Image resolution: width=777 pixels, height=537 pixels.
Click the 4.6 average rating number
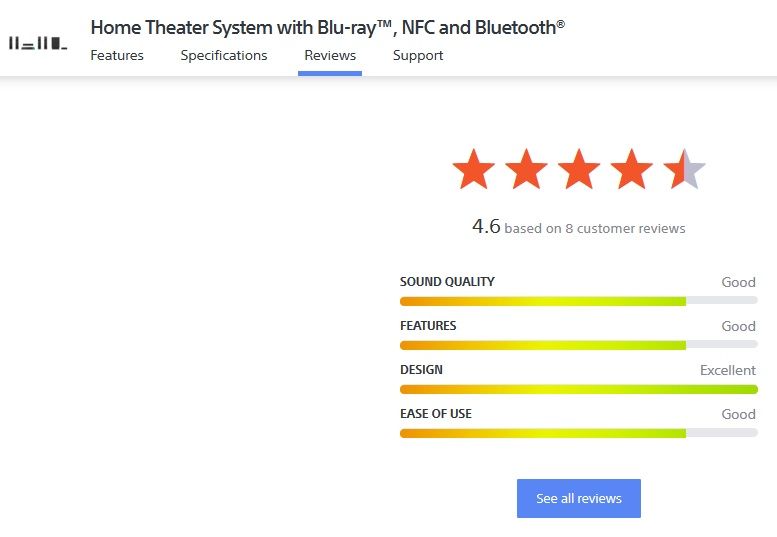pyautogui.click(x=486, y=226)
